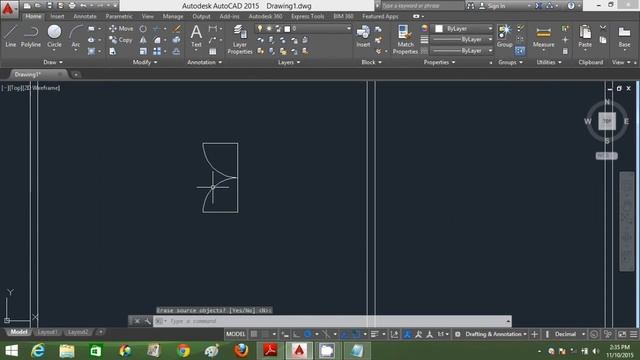Click the Group tool
The image size is (640, 360).
pyautogui.click(x=504, y=36)
